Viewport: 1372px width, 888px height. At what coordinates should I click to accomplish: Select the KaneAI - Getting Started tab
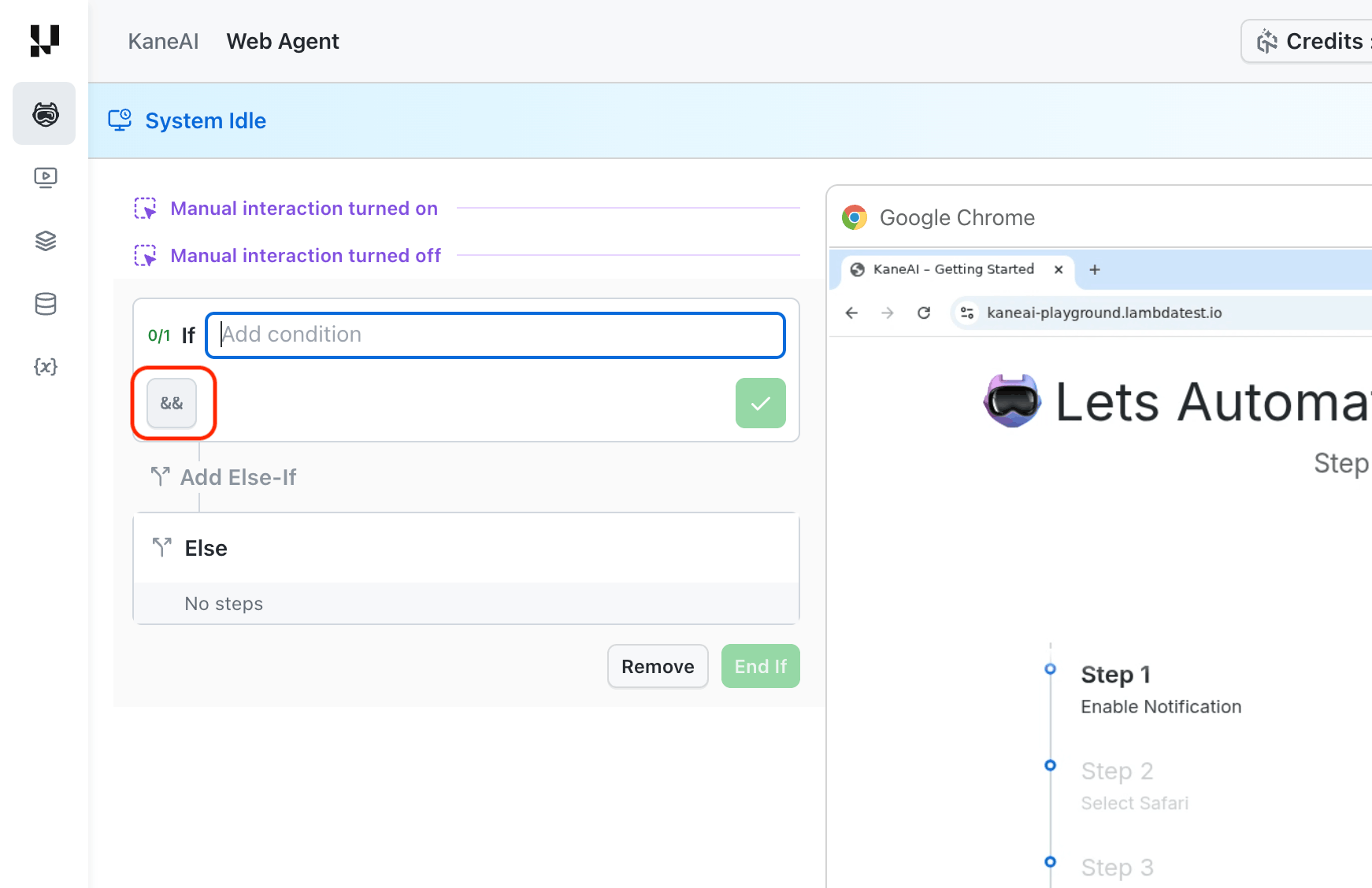pos(953,269)
